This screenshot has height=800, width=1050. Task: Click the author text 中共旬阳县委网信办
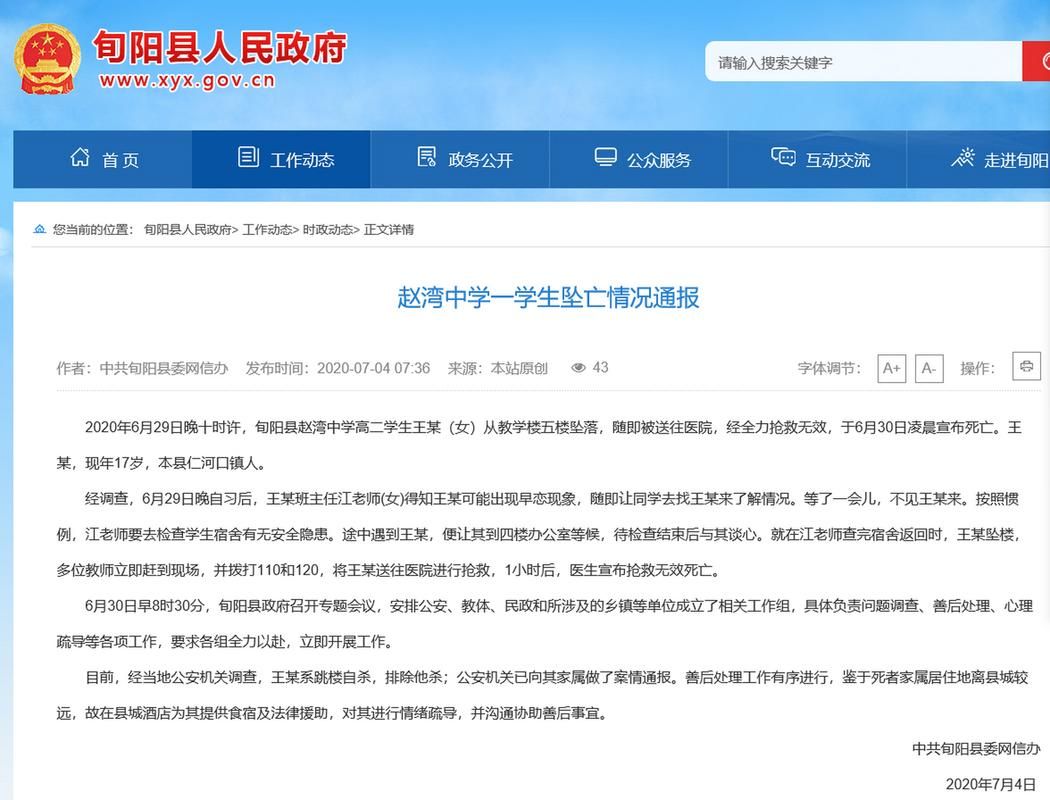click(163, 368)
